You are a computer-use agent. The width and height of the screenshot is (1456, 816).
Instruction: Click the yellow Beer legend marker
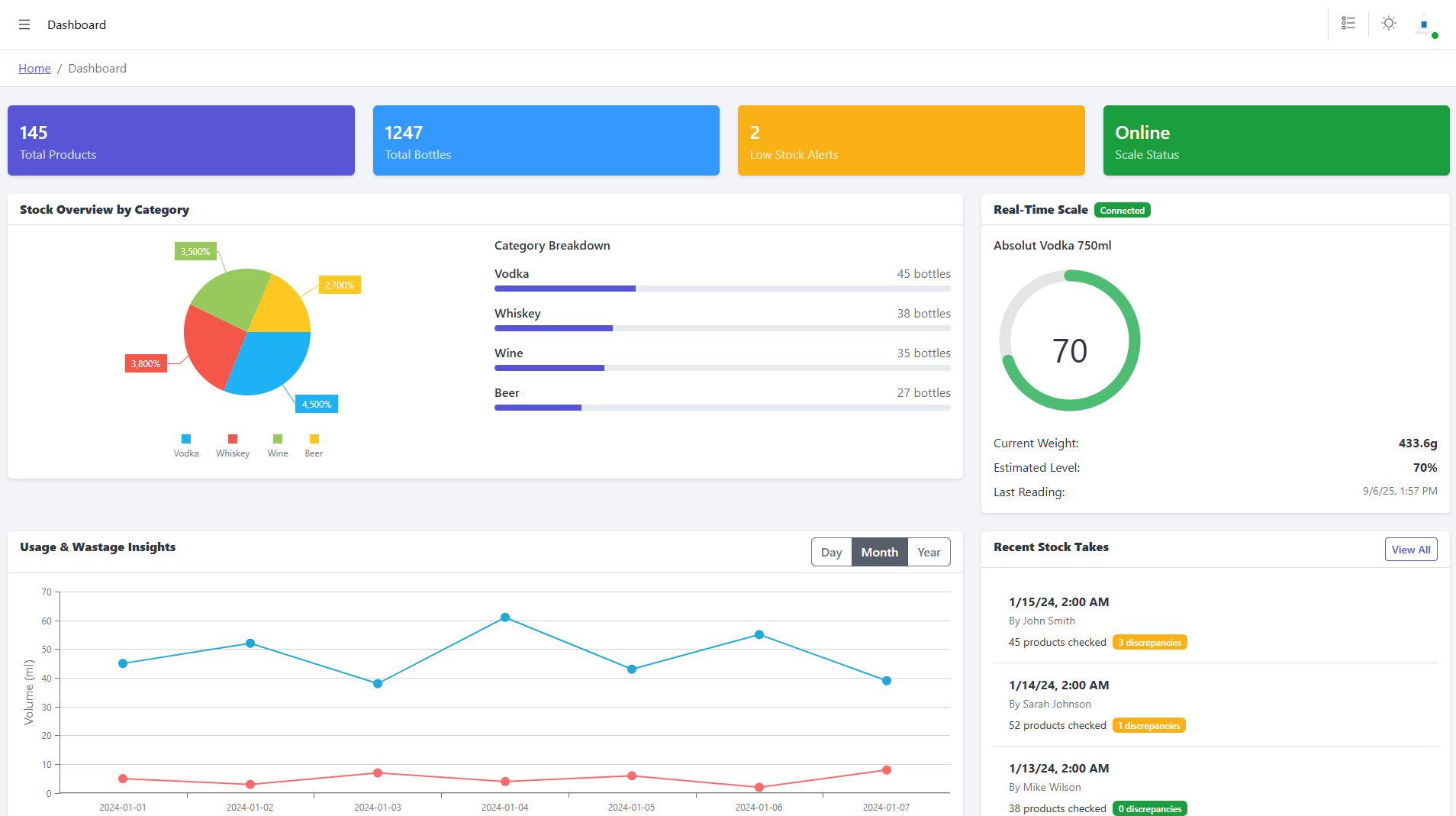313,439
